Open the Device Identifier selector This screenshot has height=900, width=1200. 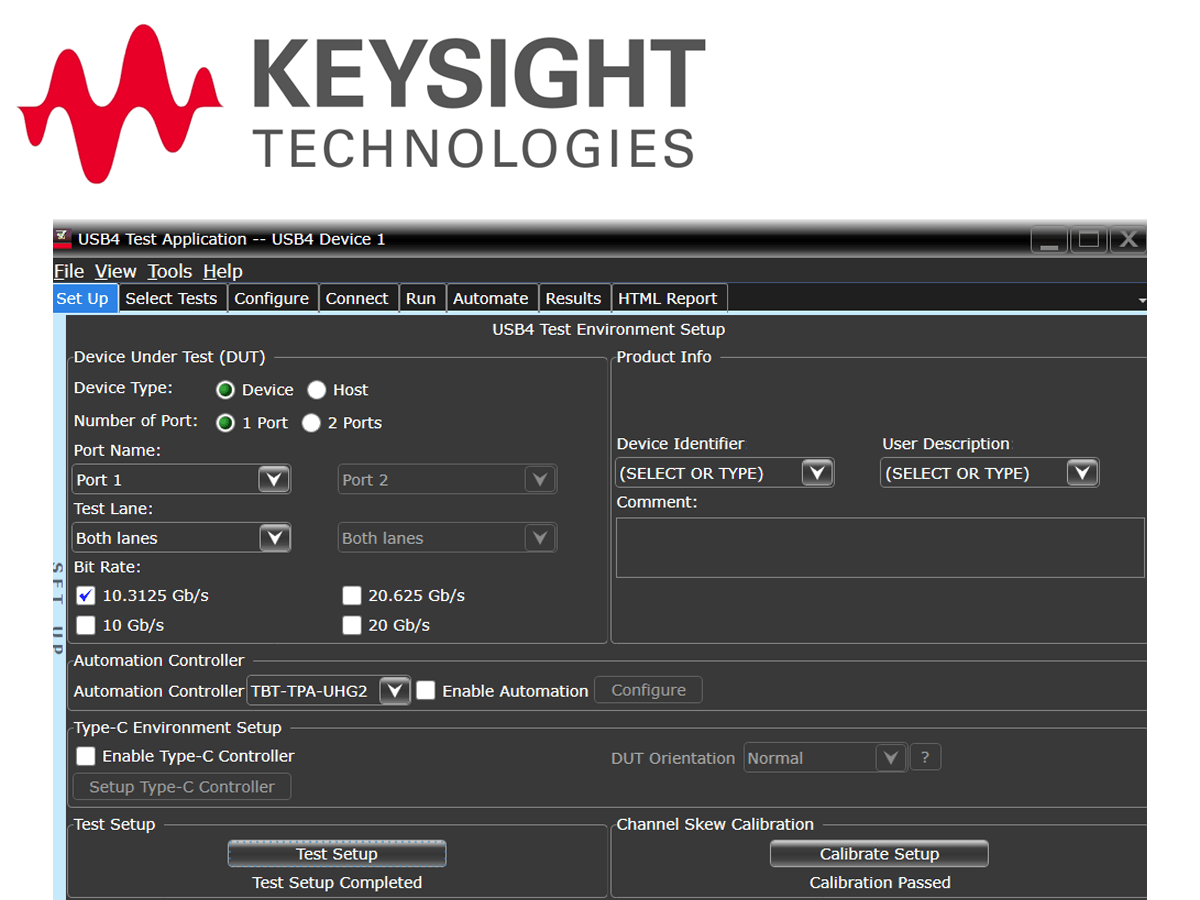click(818, 472)
